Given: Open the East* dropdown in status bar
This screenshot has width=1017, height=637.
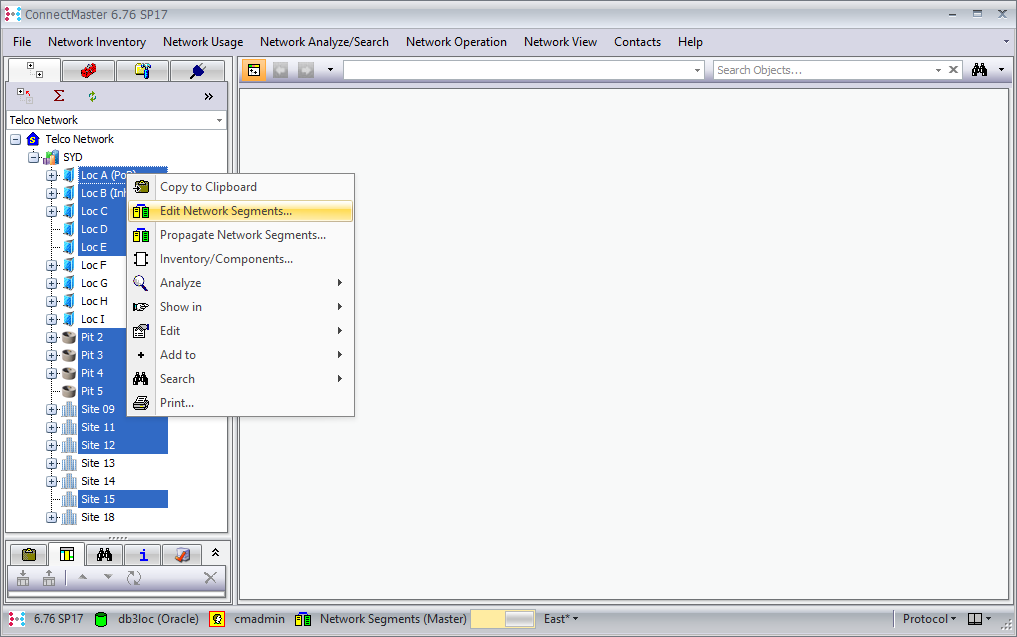Looking at the screenshot, I should [561, 619].
